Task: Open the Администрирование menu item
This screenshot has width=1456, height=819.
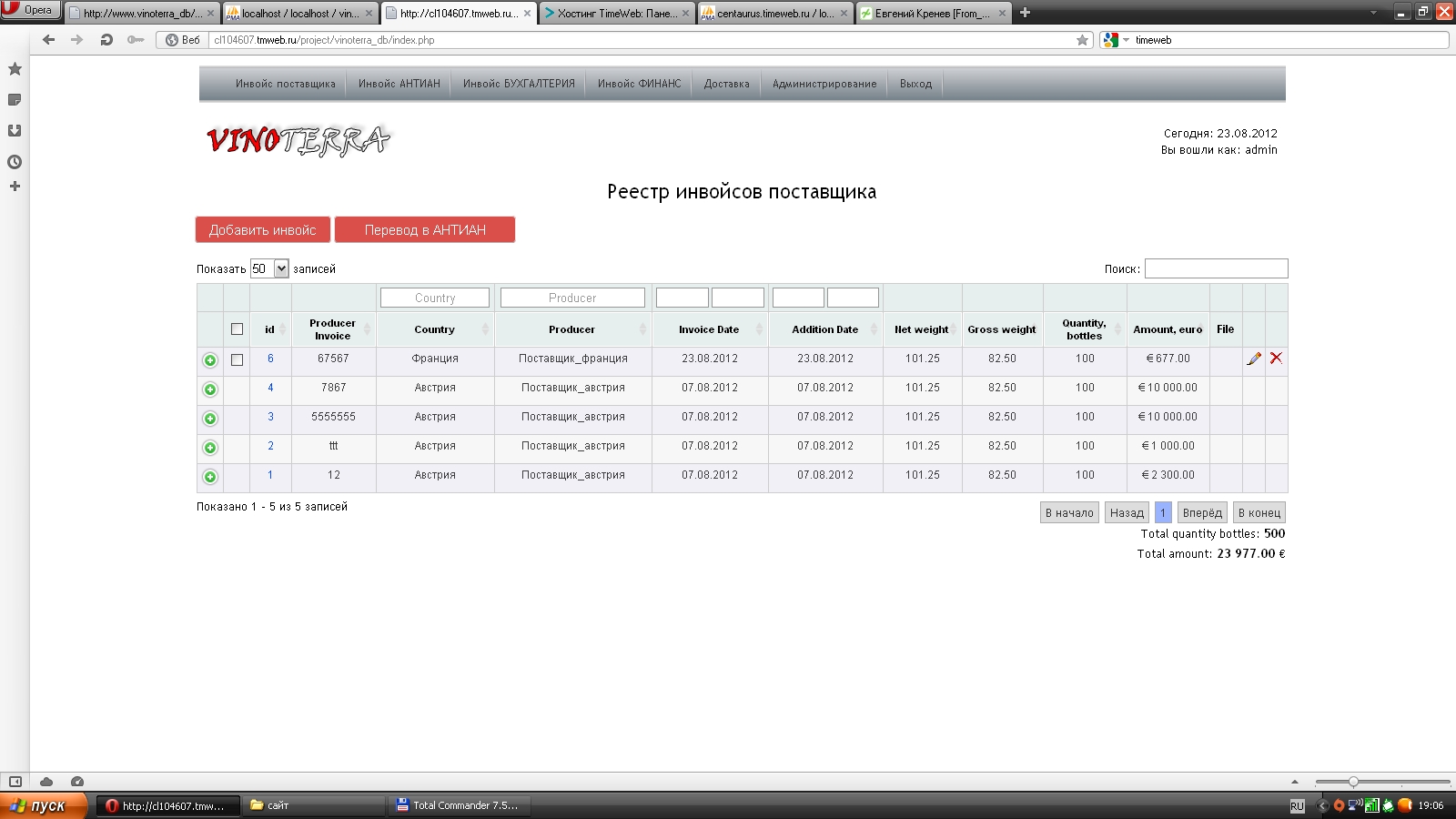Action: 824,84
